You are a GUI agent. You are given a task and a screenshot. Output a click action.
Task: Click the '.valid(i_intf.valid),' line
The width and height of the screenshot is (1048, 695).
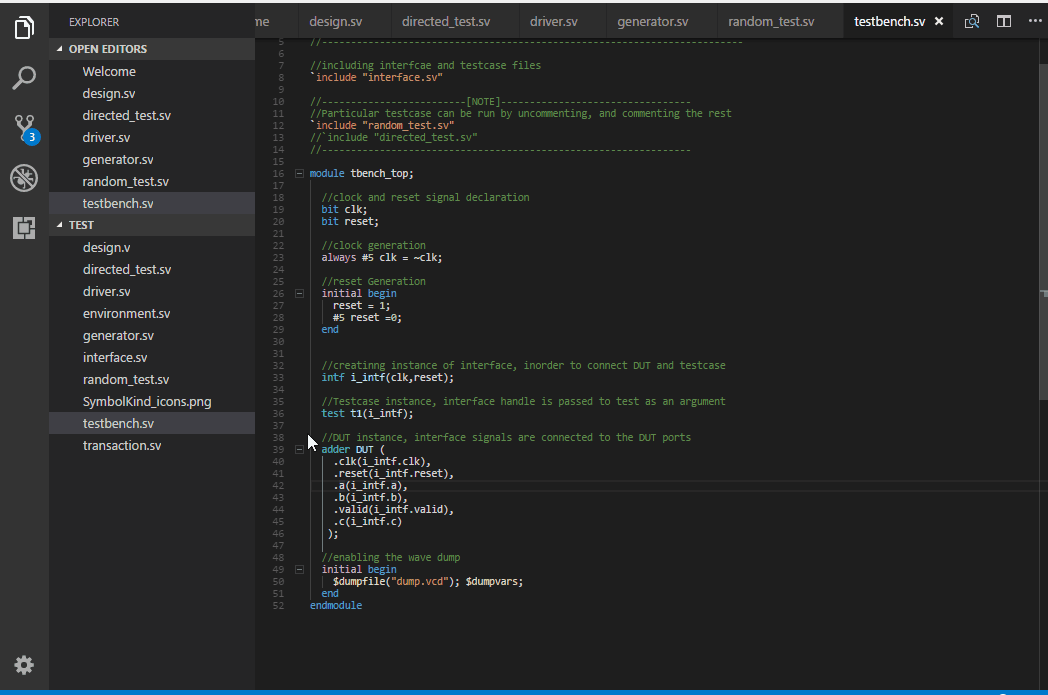point(394,510)
